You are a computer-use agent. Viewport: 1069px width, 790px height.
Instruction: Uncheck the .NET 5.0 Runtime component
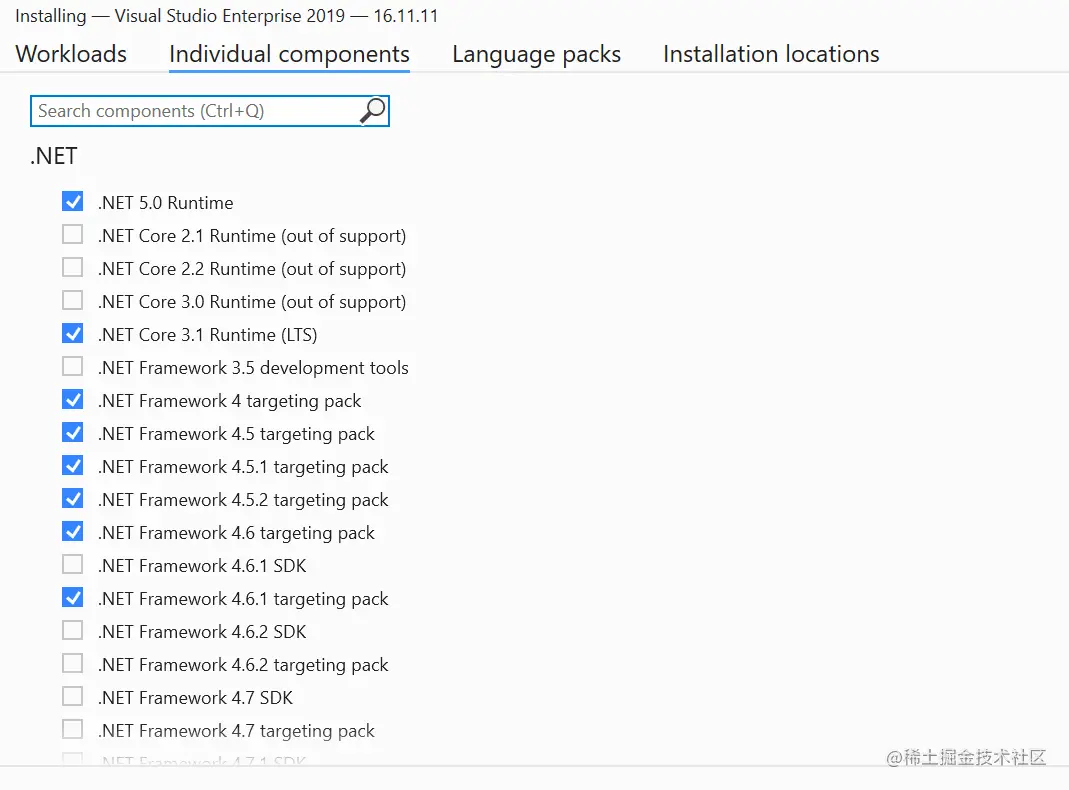pyautogui.click(x=72, y=201)
